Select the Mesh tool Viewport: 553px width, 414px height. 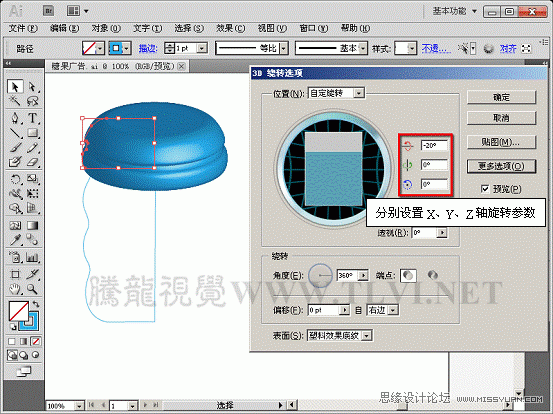[x=15, y=225]
